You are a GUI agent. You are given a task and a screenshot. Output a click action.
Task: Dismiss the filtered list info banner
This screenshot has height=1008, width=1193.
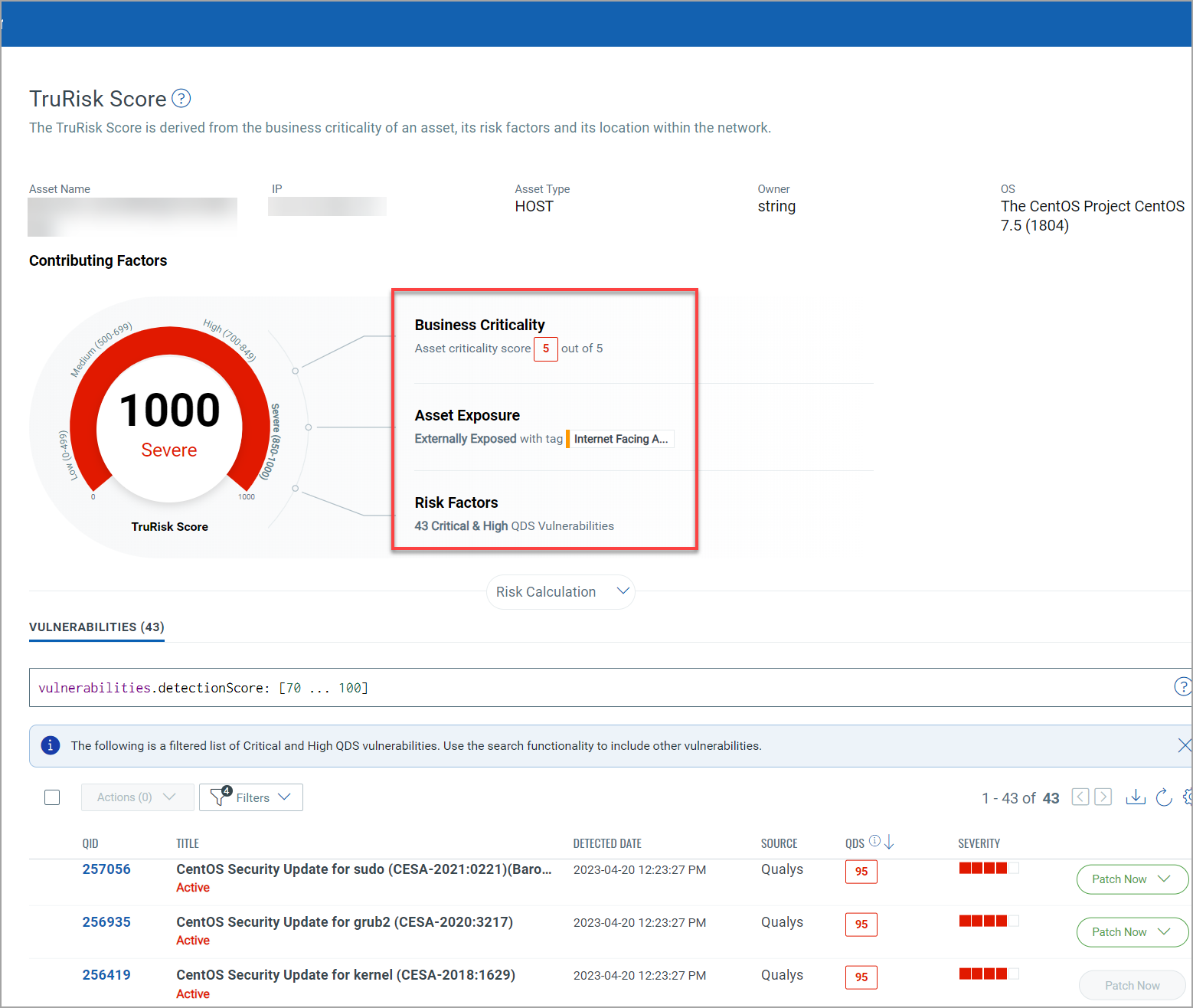point(1184,745)
